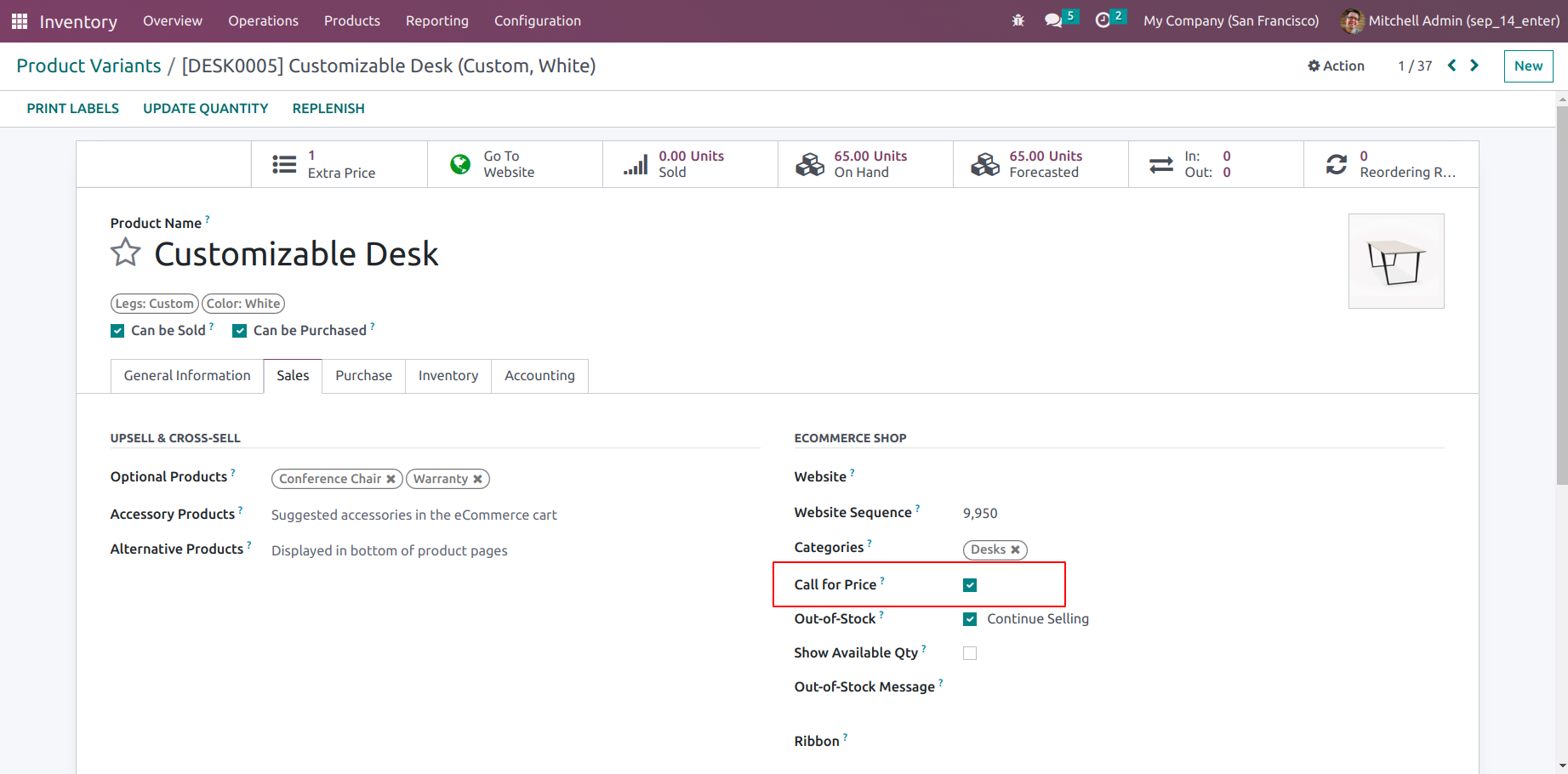Image resolution: width=1568 pixels, height=774 pixels.
Task: Toggle the Can be Sold checkbox
Action: (x=117, y=331)
